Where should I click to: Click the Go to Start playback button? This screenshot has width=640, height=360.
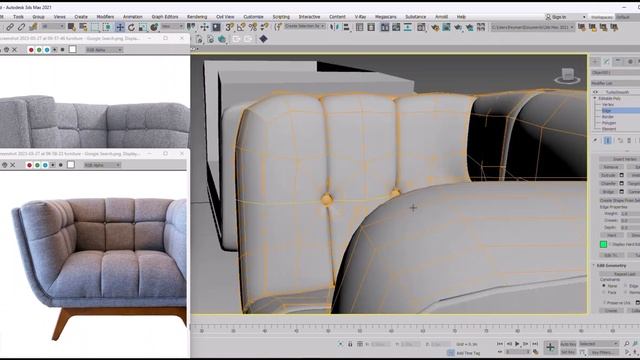pyautogui.click(x=500, y=344)
